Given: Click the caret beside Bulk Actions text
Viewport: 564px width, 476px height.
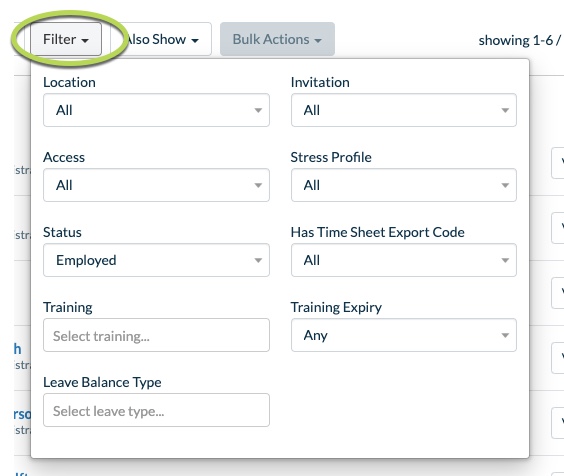Looking at the screenshot, I should [318, 41].
